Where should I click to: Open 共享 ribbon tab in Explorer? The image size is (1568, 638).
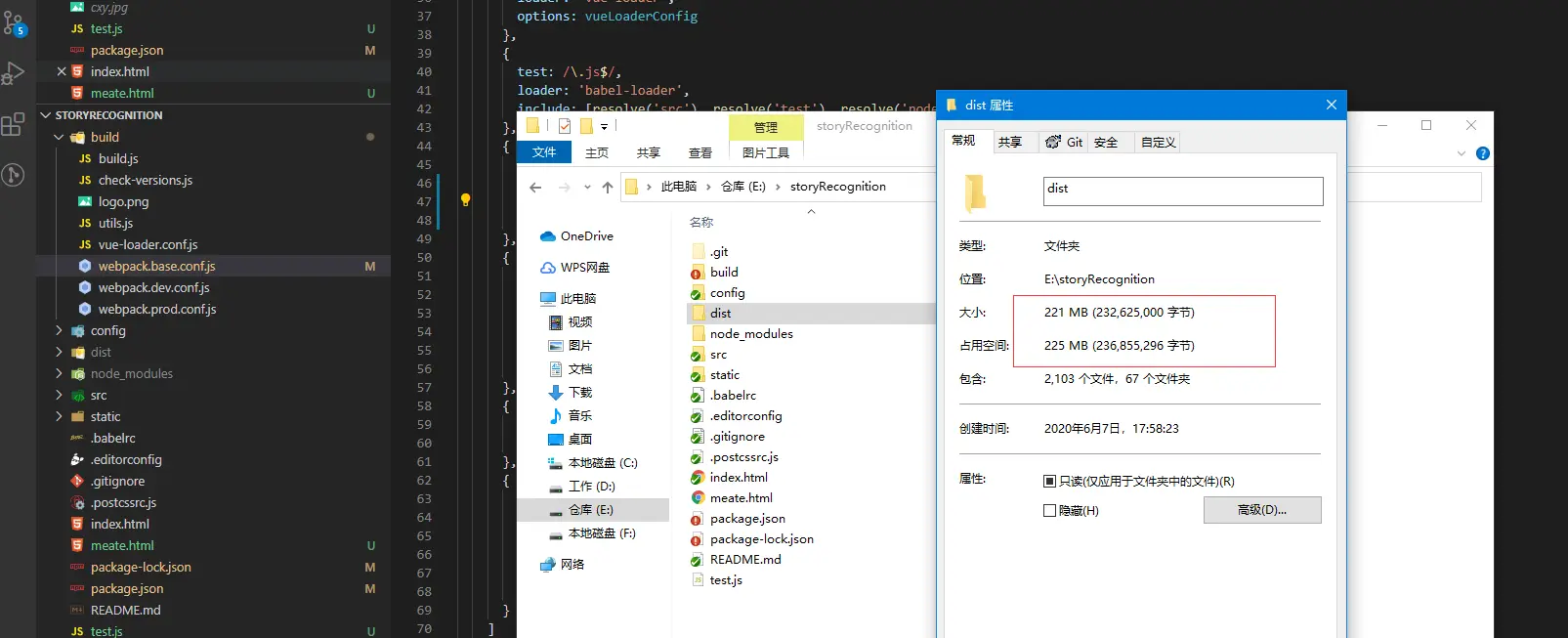click(x=649, y=153)
